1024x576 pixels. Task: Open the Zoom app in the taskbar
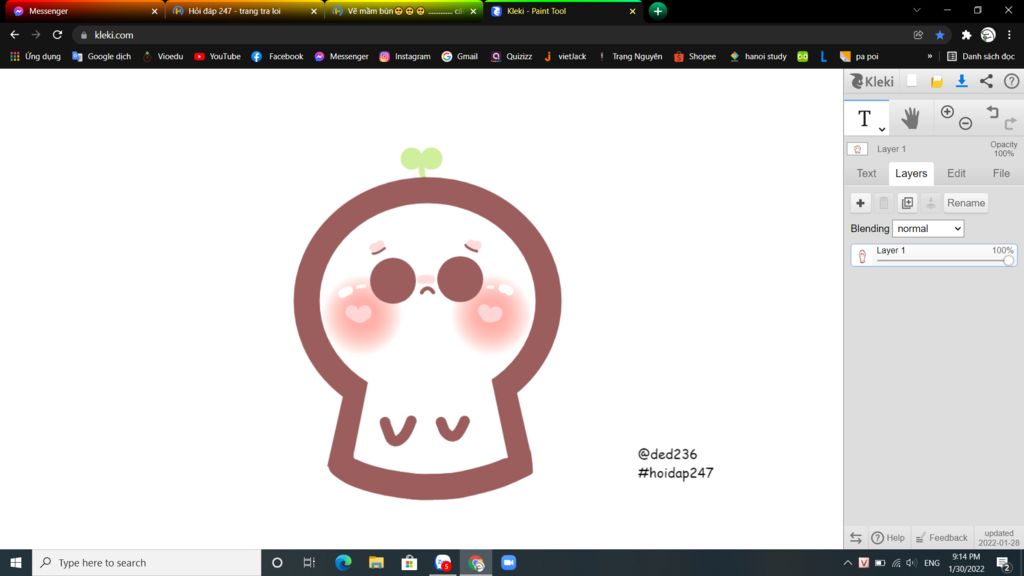coord(508,562)
